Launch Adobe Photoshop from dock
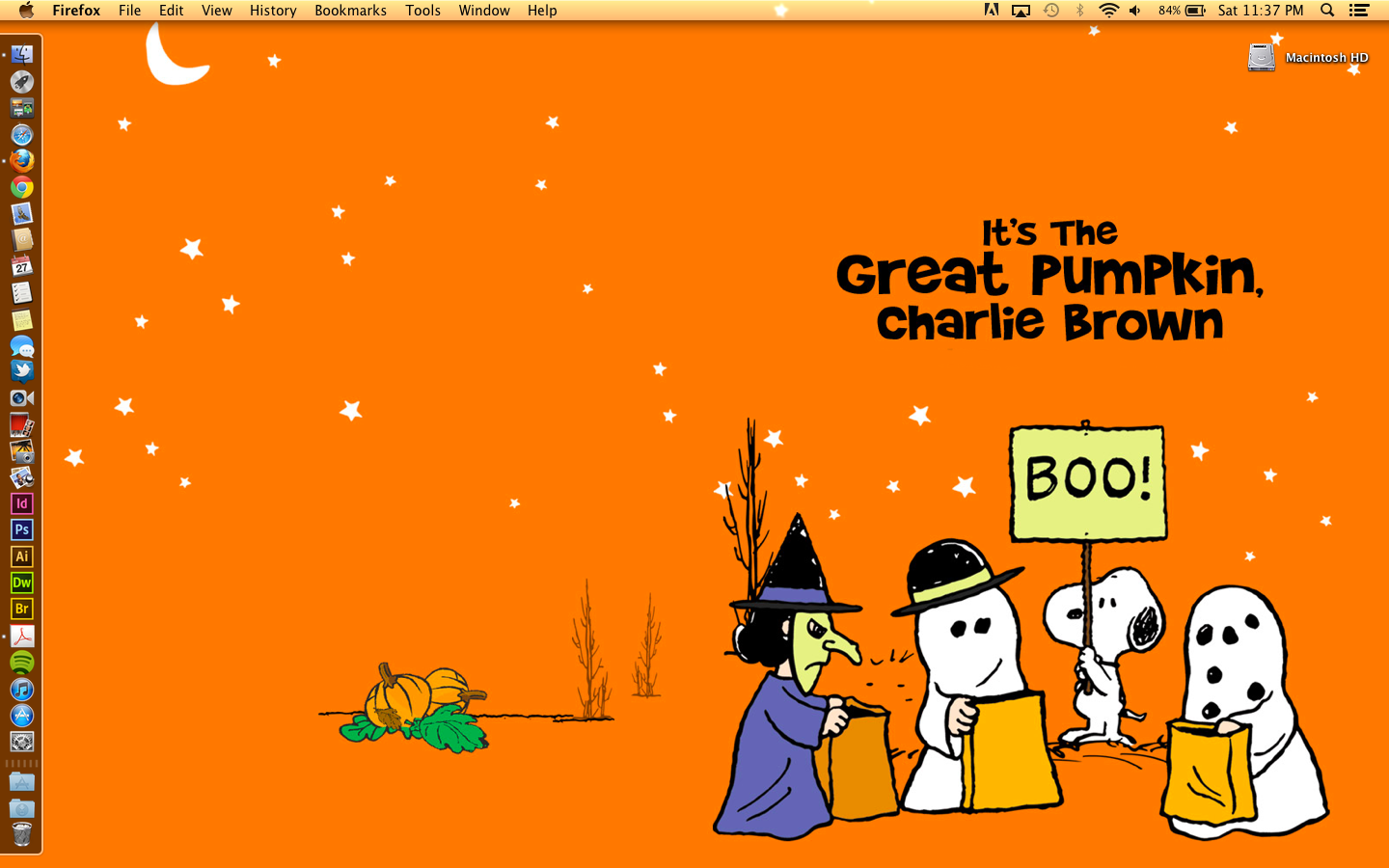 coord(22,529)
